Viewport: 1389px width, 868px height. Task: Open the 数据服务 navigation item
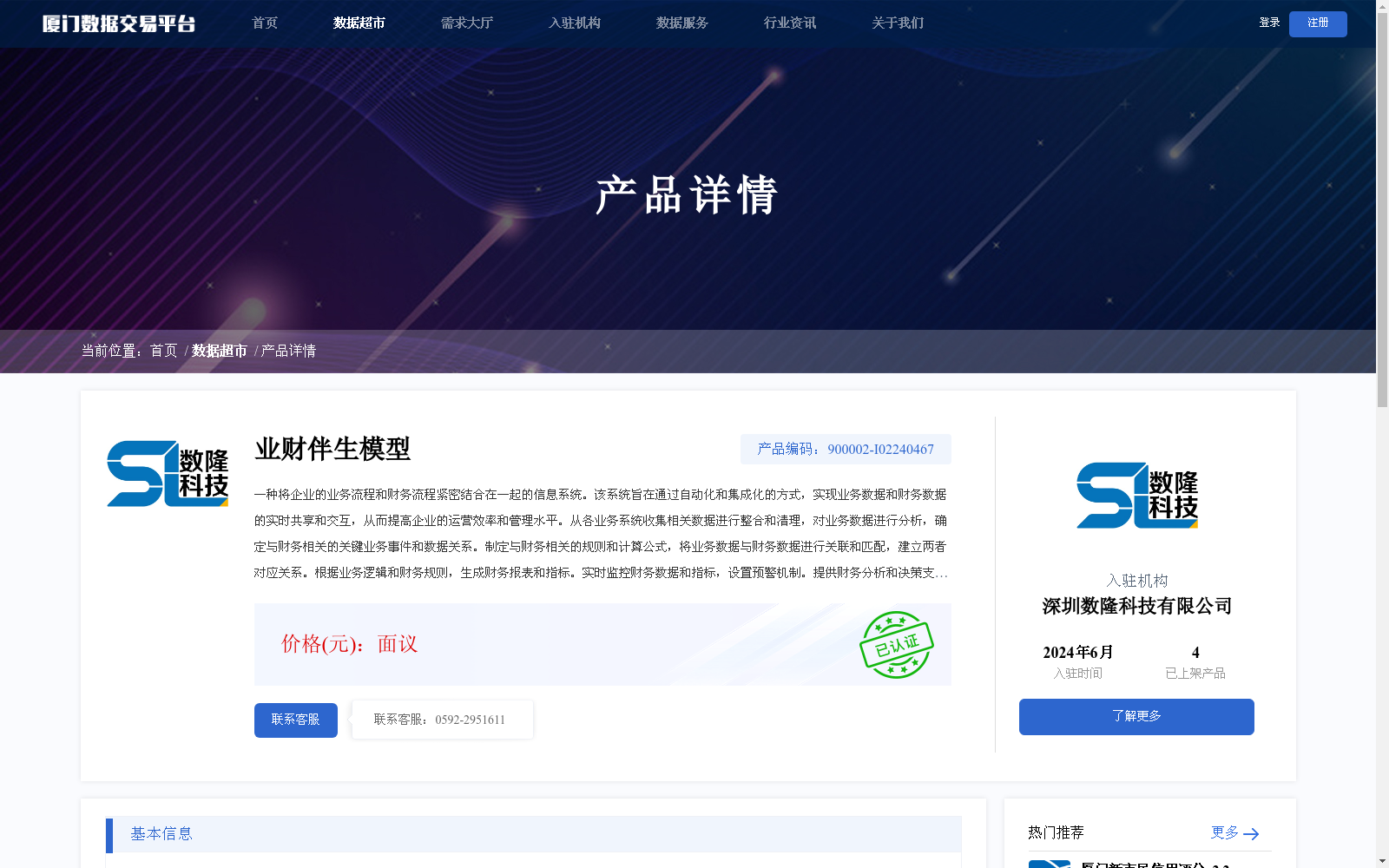click(x=682, y=23)
